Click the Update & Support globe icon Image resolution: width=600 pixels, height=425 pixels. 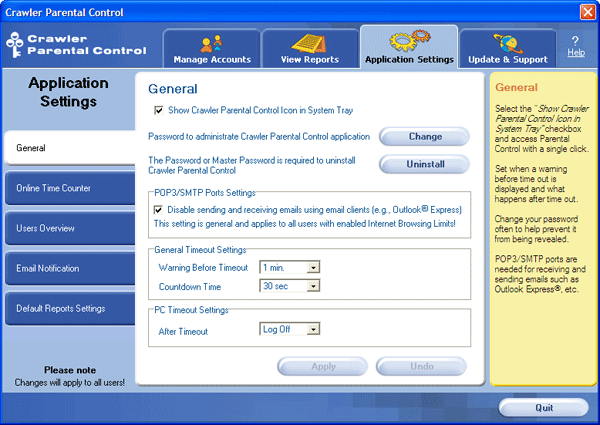(x=508, y=44)
